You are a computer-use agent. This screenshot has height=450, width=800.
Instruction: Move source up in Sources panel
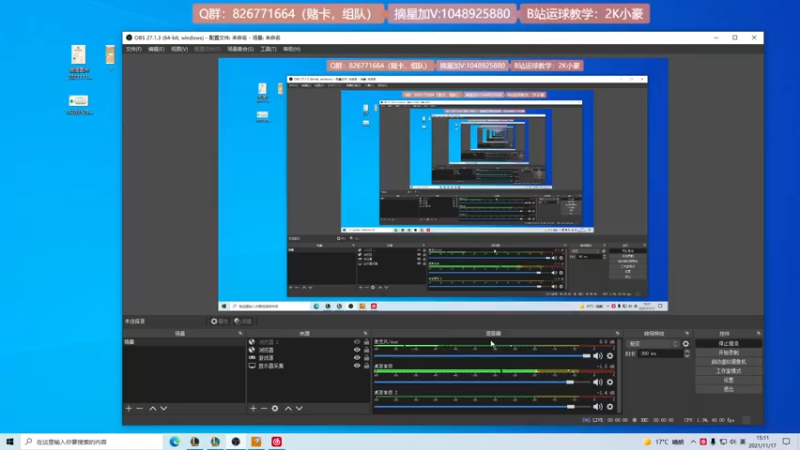pos(288,408)
